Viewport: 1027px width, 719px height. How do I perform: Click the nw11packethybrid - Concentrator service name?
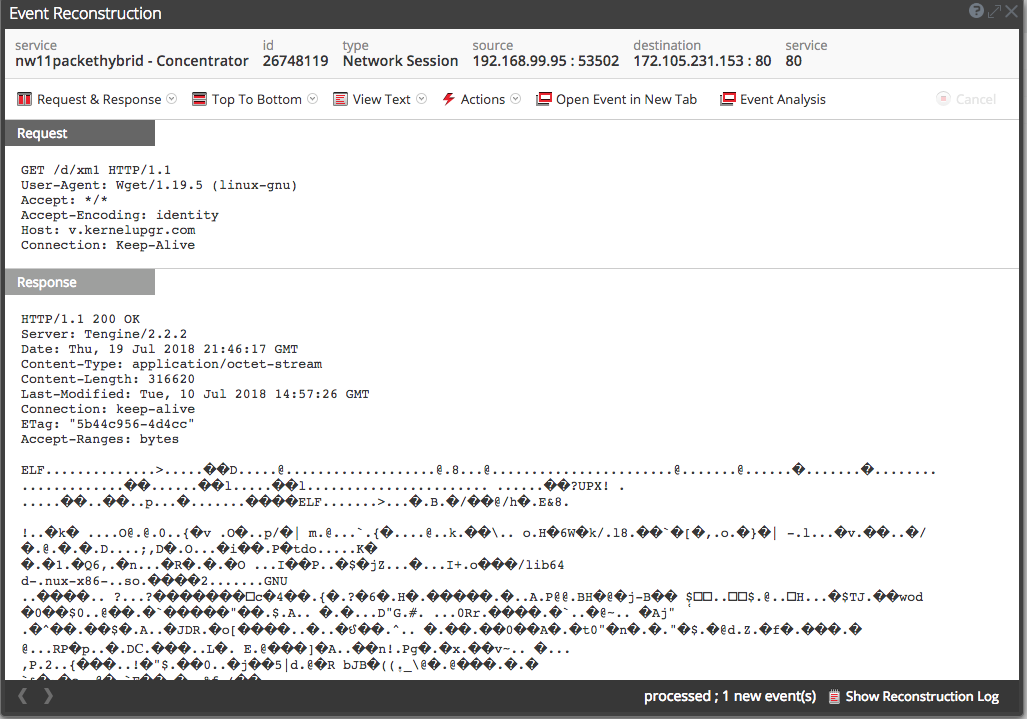pyautogui.click(x=132, y=62)
